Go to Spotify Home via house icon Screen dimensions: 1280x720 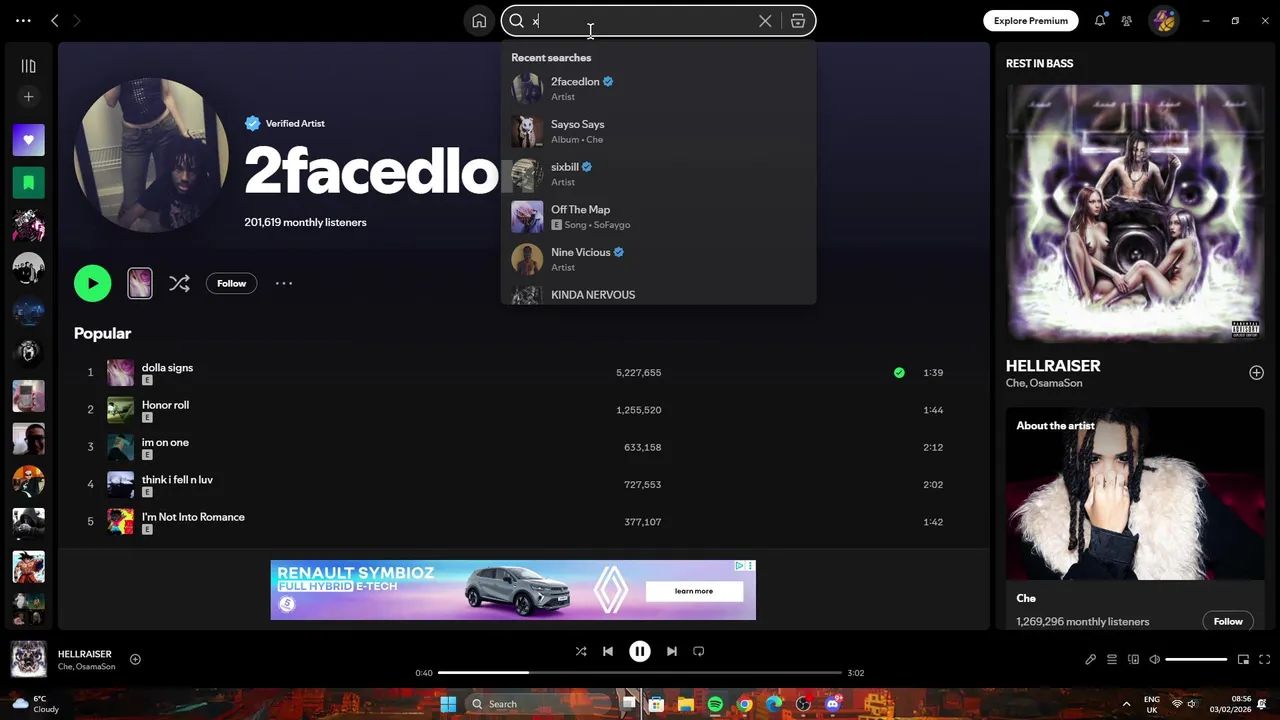pos(479,21)
